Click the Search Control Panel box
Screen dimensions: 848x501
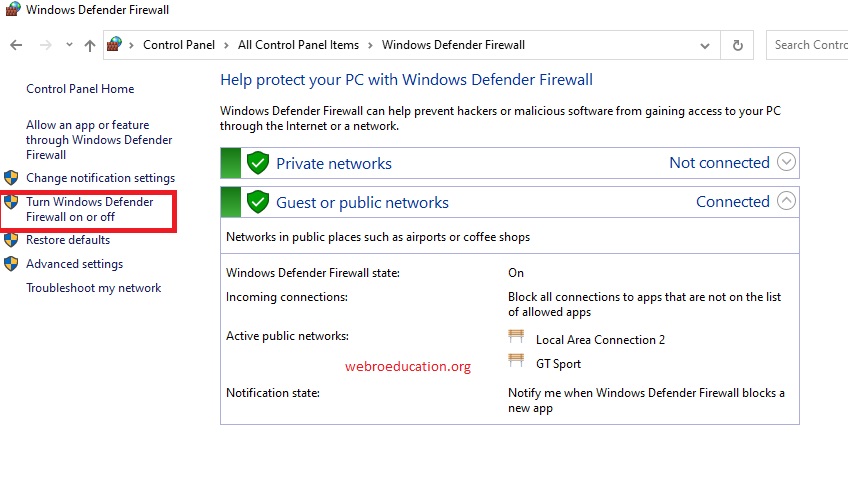[x=807, y=45]
